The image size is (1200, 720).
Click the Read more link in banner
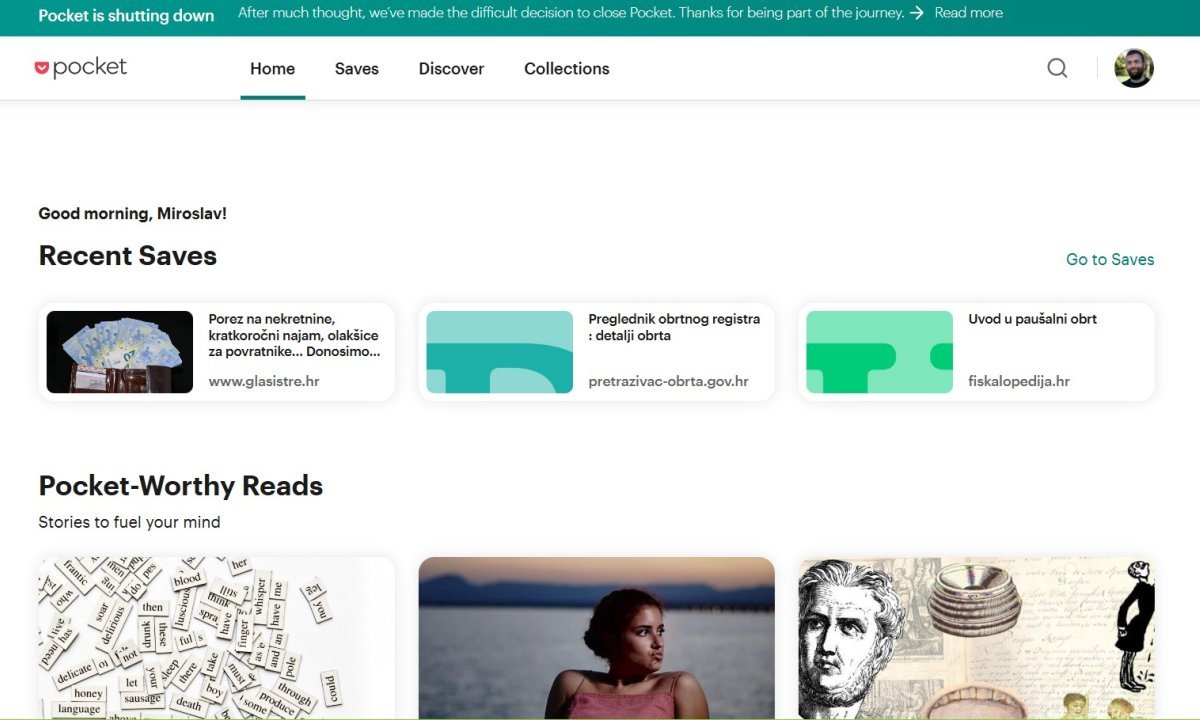tap(968, 13)
